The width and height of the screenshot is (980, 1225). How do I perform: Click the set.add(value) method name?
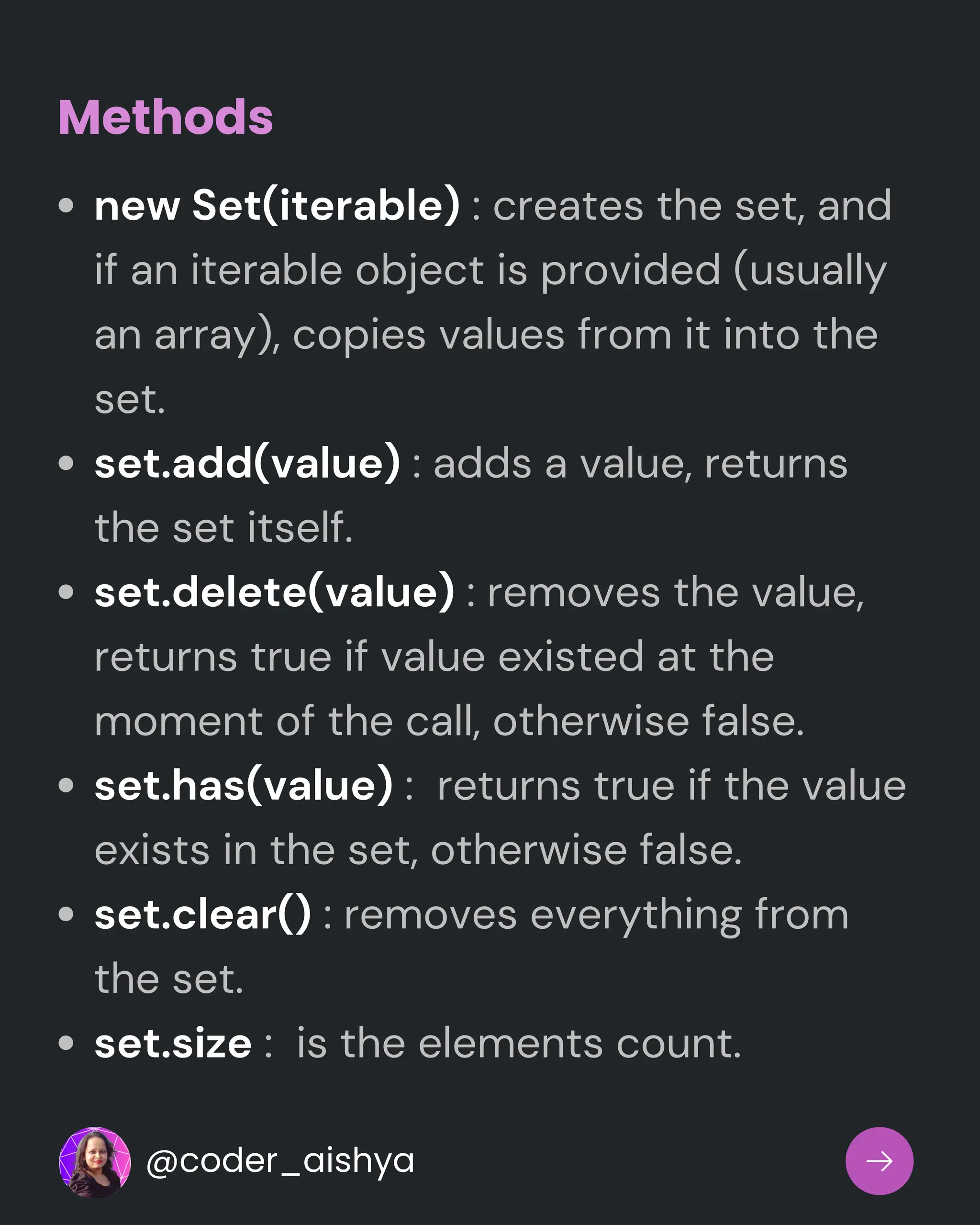[x=248, y=464]
